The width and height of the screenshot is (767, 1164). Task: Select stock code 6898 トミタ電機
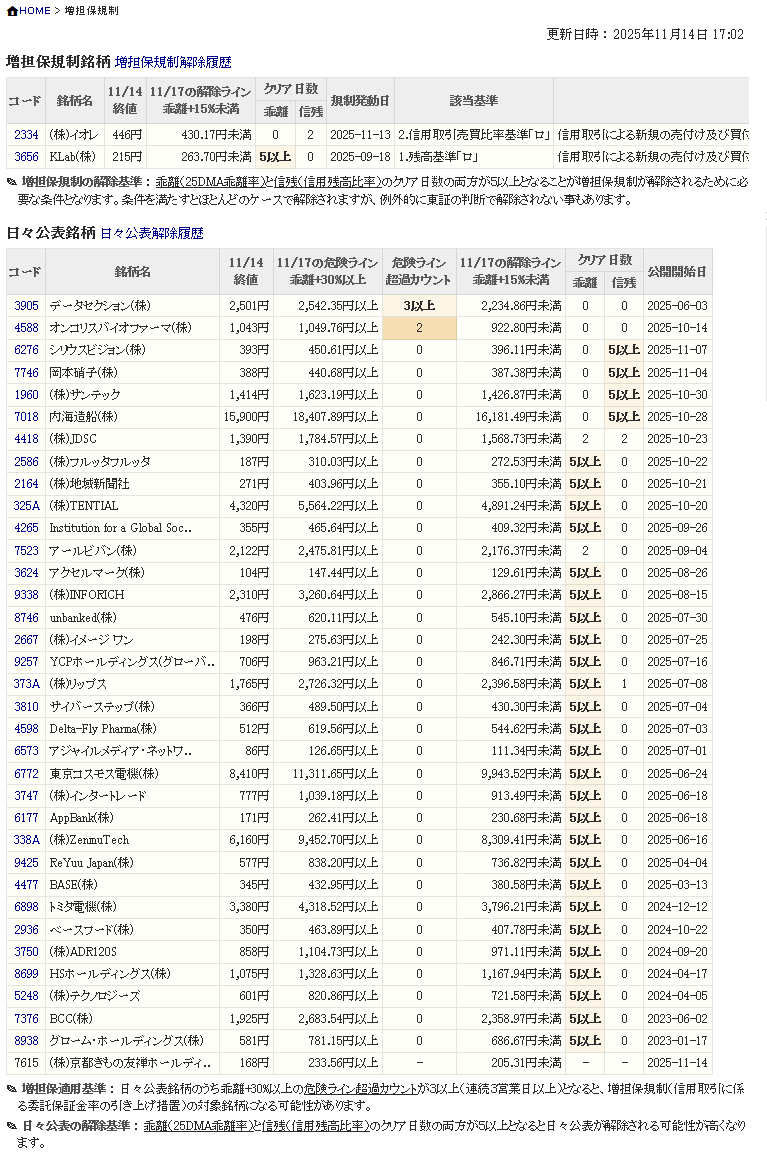[x=26, y=907]
